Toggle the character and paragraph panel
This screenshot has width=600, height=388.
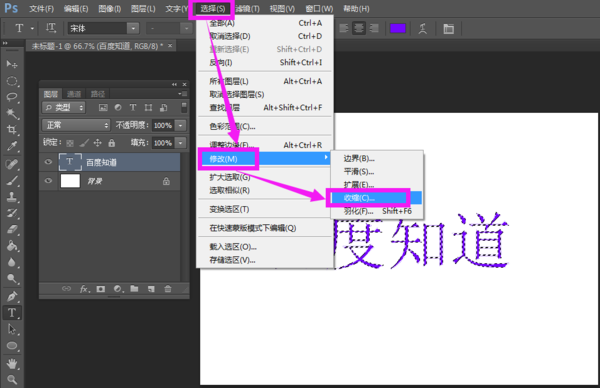(x=448, y=29)
